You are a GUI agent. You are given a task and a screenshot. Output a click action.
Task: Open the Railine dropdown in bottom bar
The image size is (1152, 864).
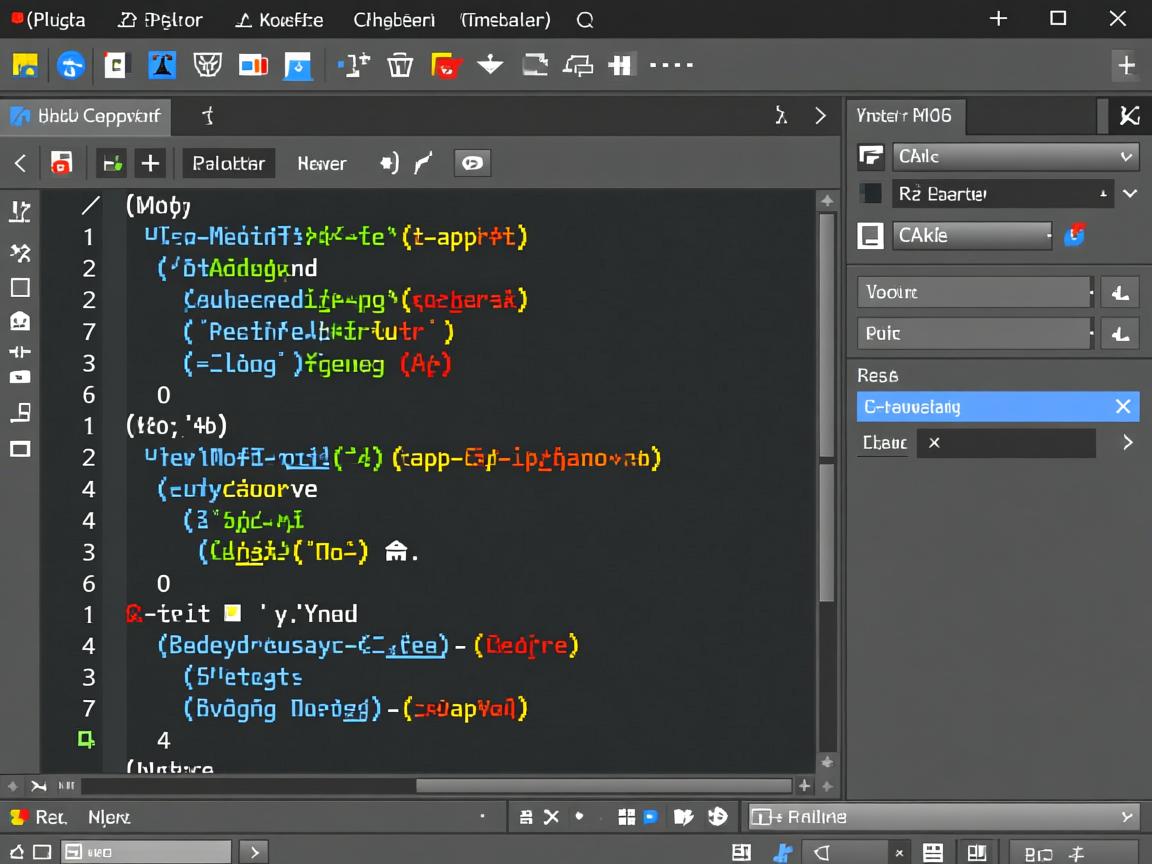pyautogui.click(x=944, y=817)
